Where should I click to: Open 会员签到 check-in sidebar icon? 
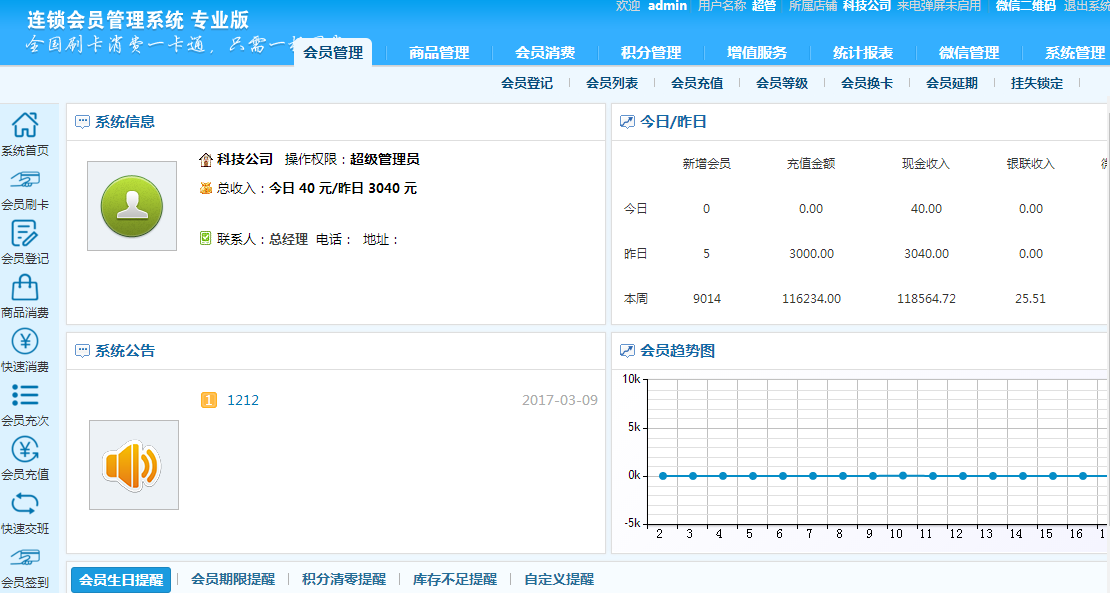[x=25, y=558]
